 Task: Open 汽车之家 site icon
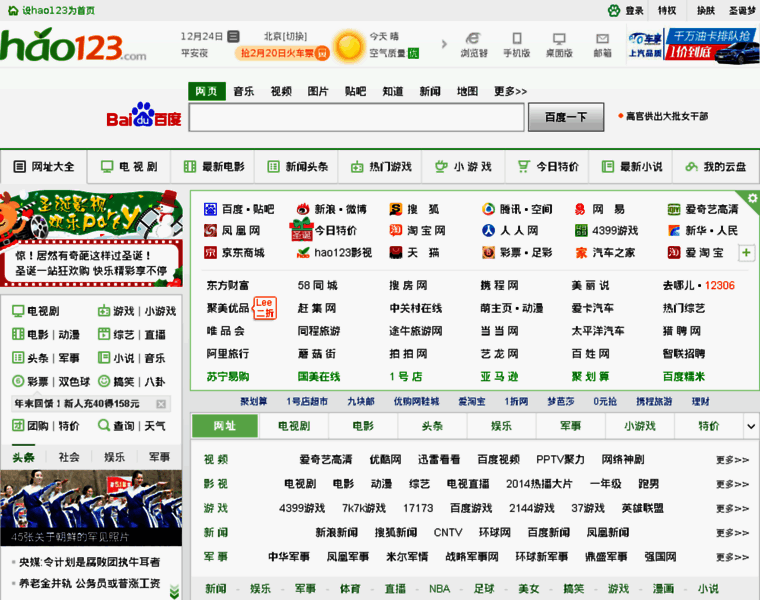(x=581, y=253)
